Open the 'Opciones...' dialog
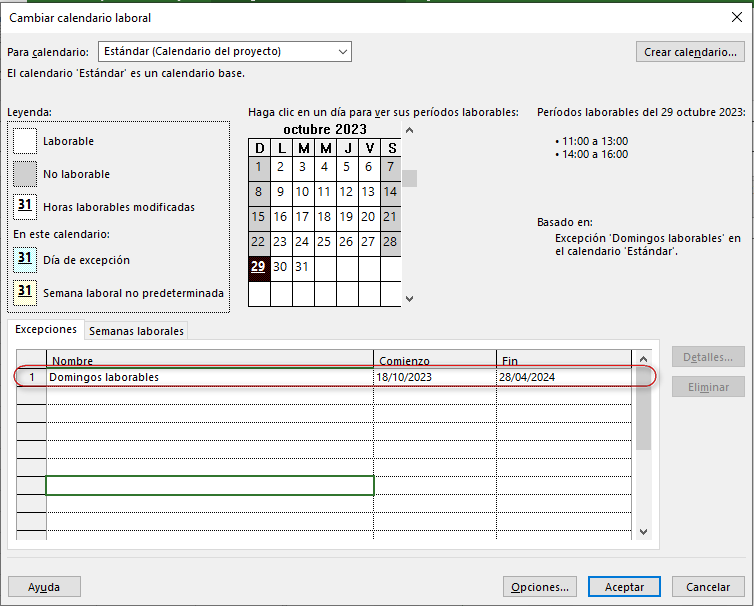 (x=540, y=587)
